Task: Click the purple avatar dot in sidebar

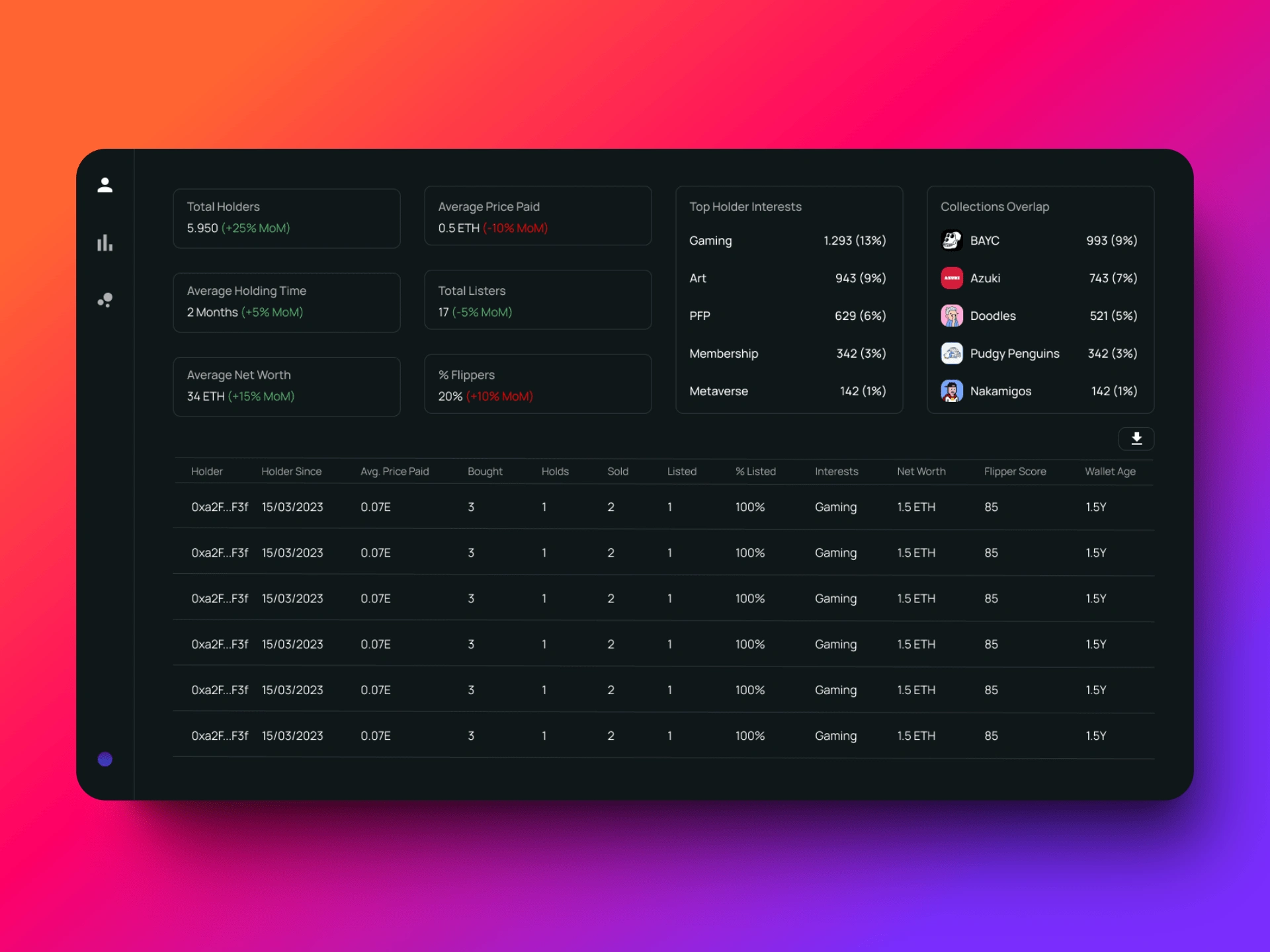Action: [x=105, y=759]
